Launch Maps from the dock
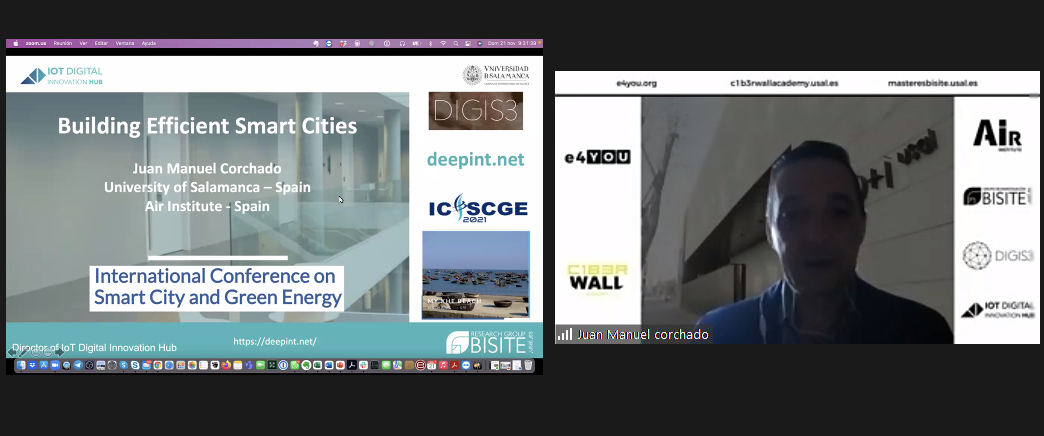Image resolution: width=1044 pixels, height=436 pixels. click(x=397, y=365)
